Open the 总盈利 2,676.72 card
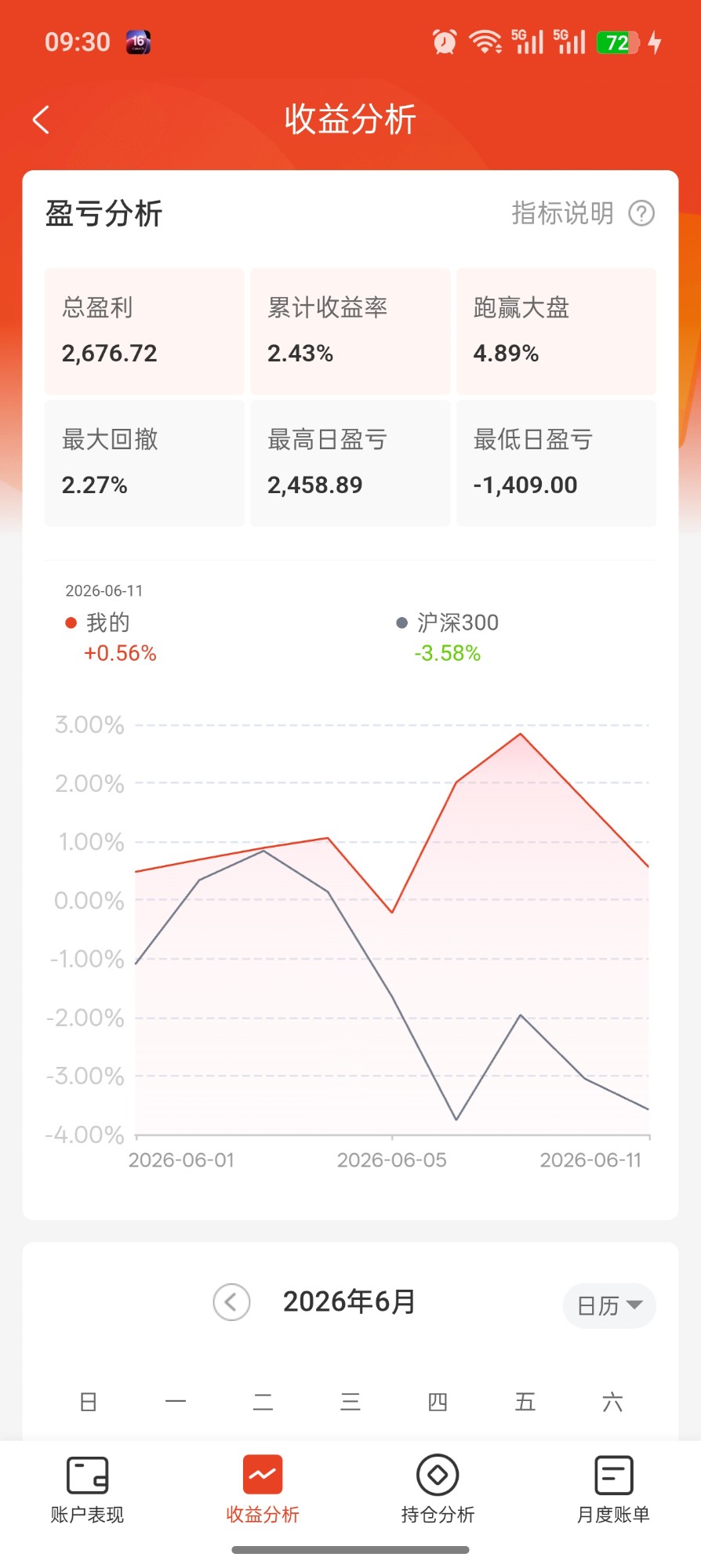701x1568 pixels. click(144, 332)
